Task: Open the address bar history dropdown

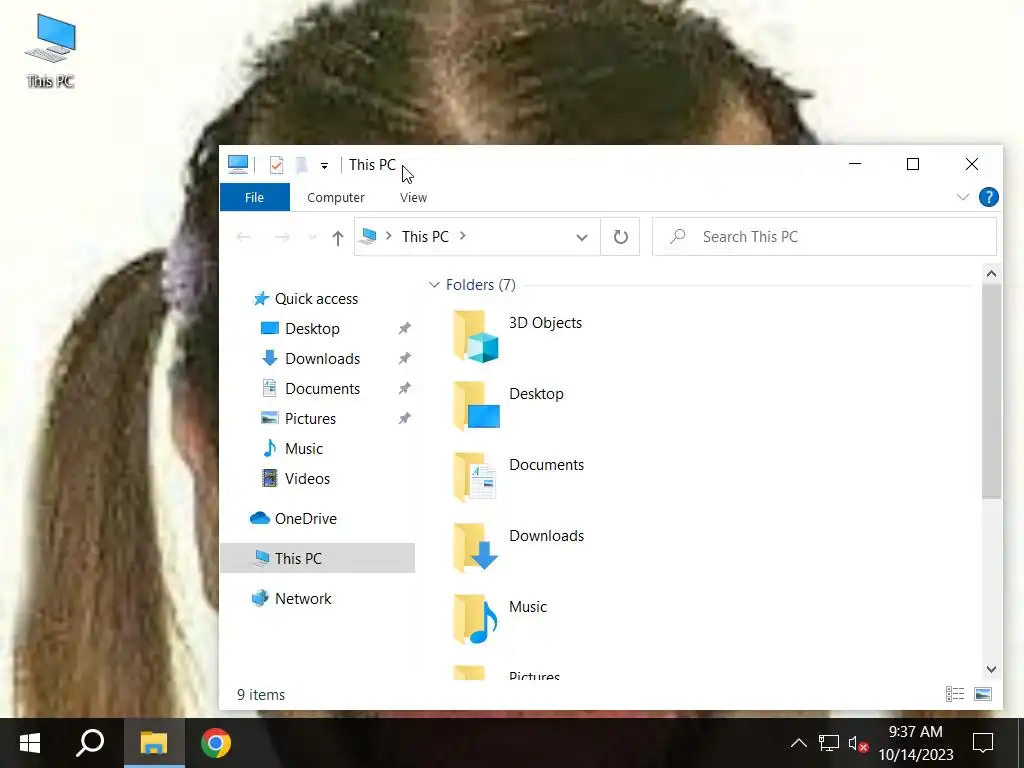Action: pos(581,237)
